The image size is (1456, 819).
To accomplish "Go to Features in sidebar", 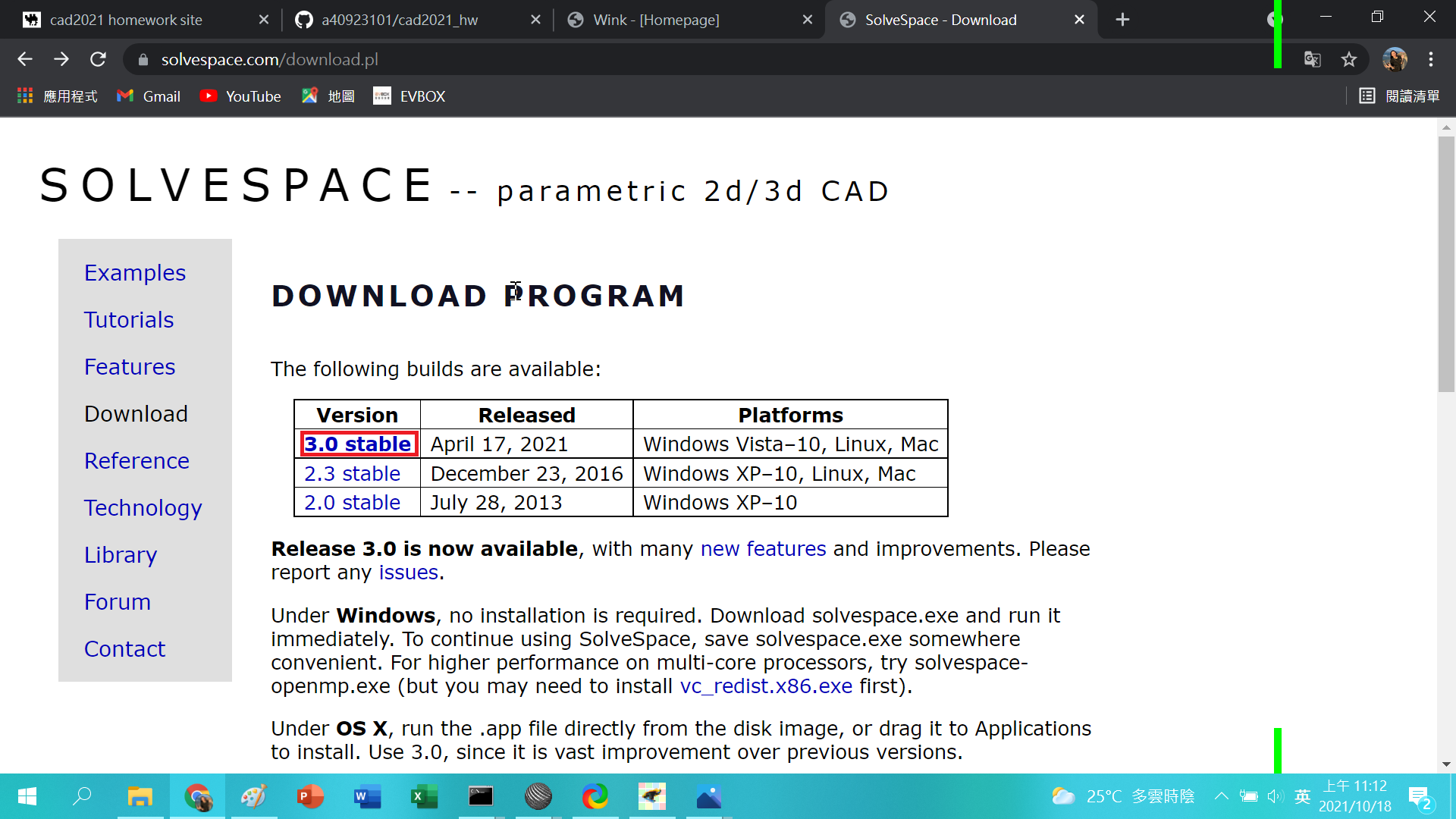I will 130,367.
